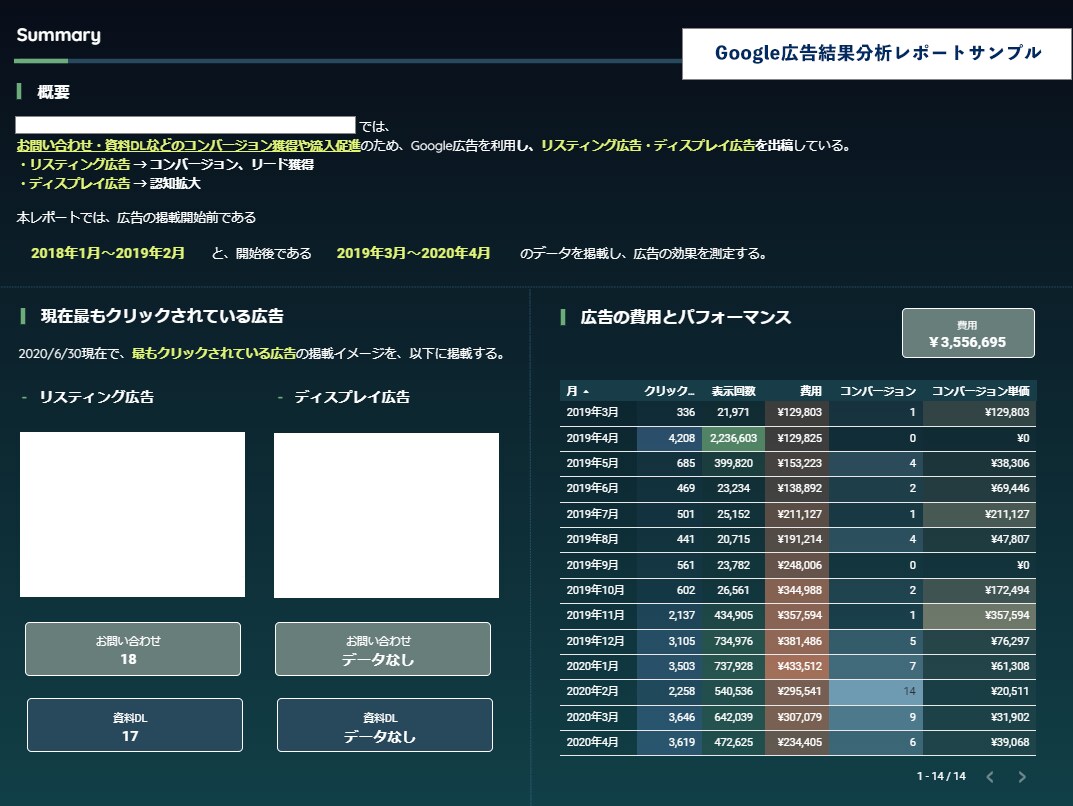Click ・リスティング広告 → コンバージョン、リード獲得 line
This screenshot has width=1073, height=806.
coord(166,164)
